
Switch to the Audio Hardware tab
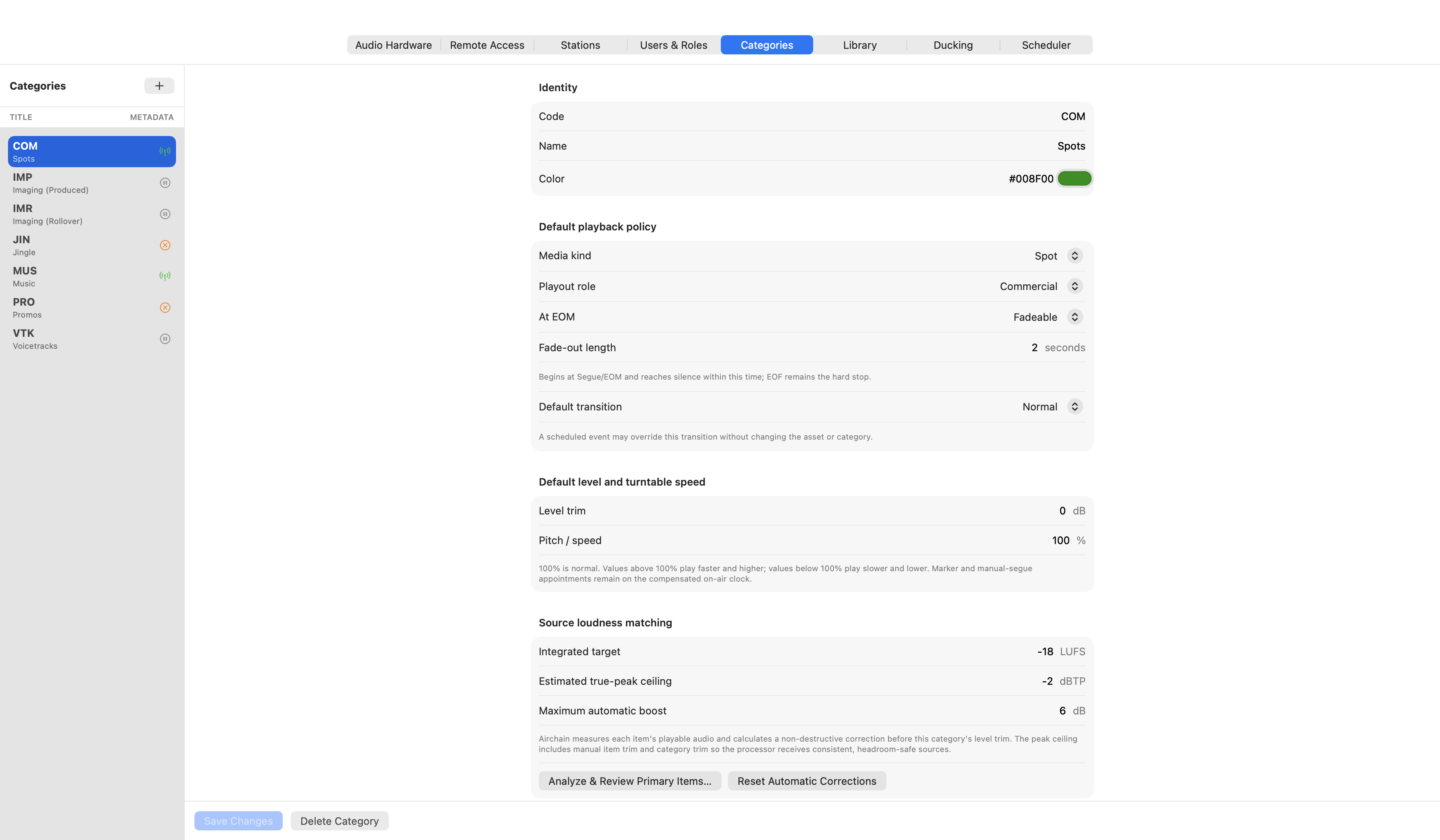393,44
